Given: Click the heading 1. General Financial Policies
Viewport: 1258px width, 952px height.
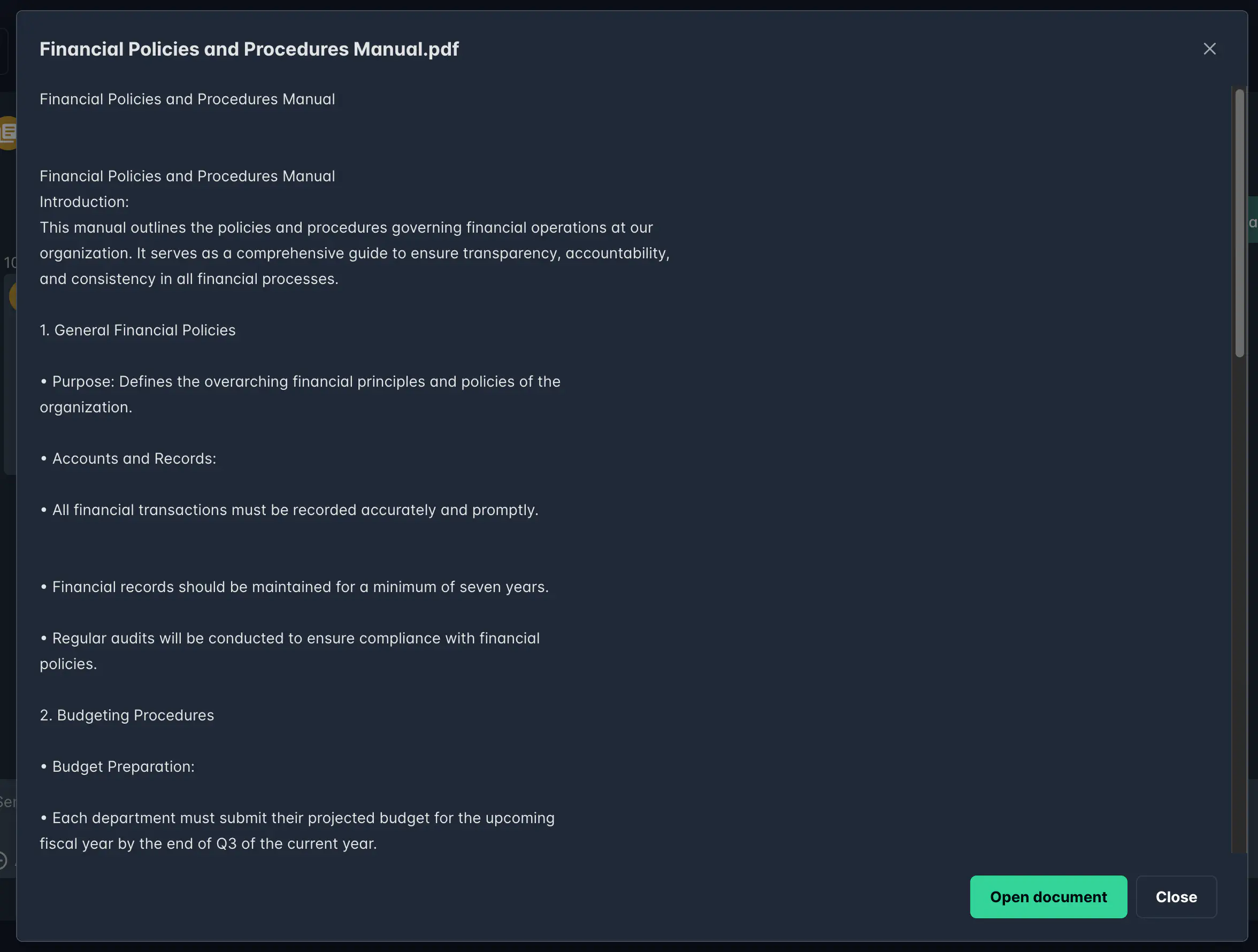Looking at the screenshot, I should coord(137,331).
